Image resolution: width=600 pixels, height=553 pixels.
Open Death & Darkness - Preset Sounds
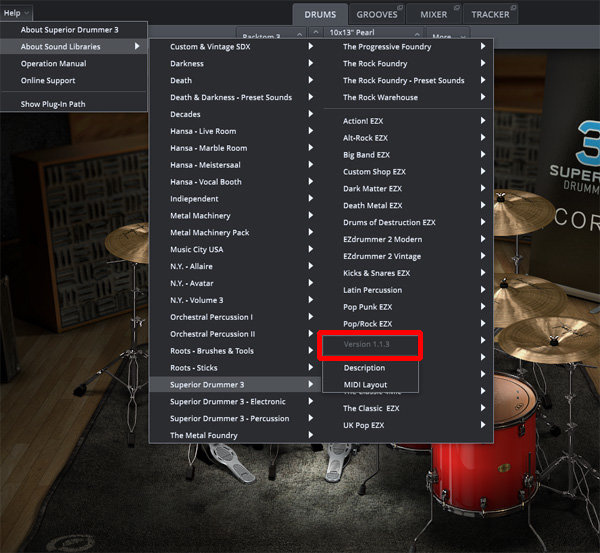234,97
